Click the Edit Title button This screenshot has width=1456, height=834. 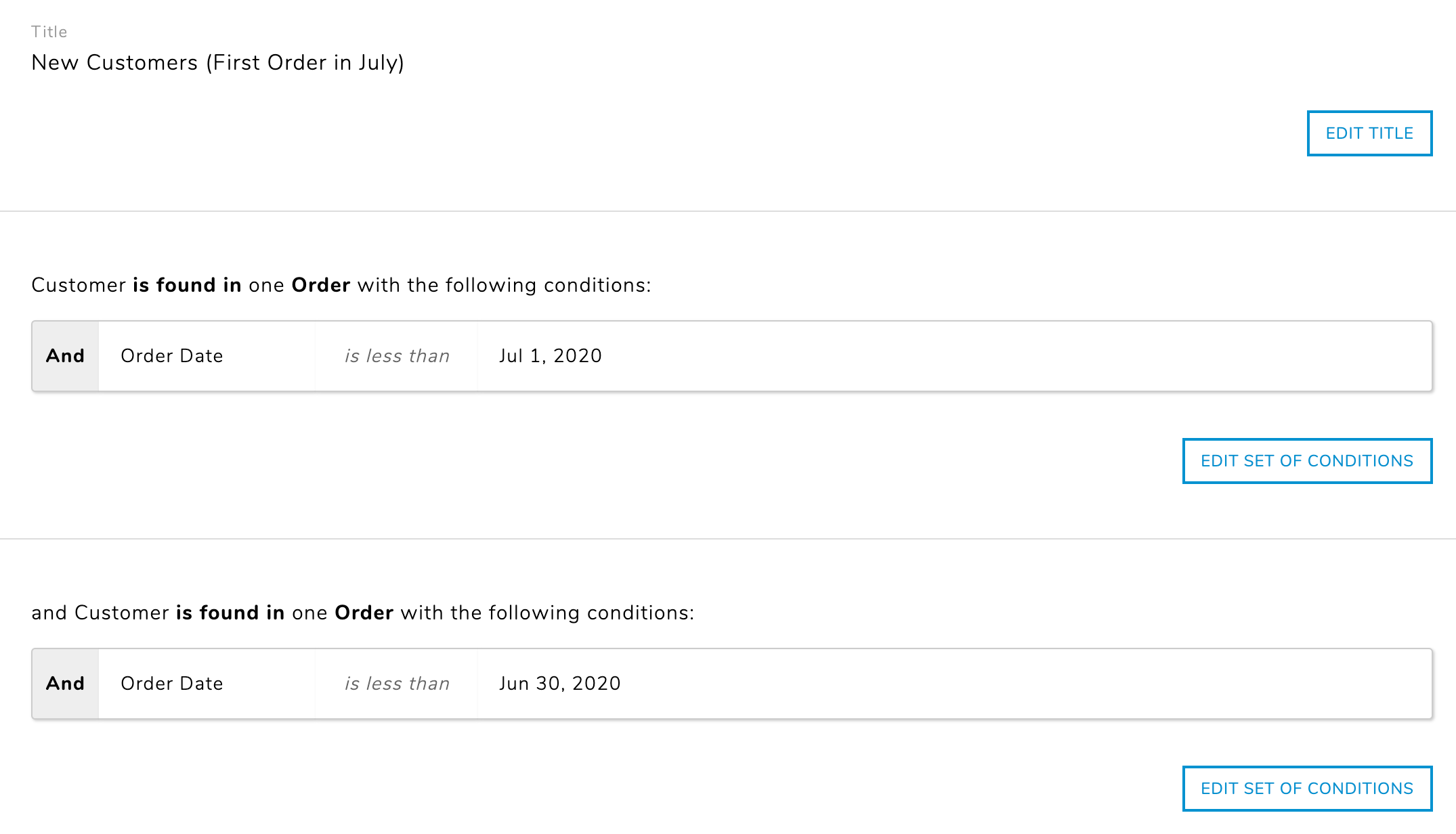pos(1369,133)
